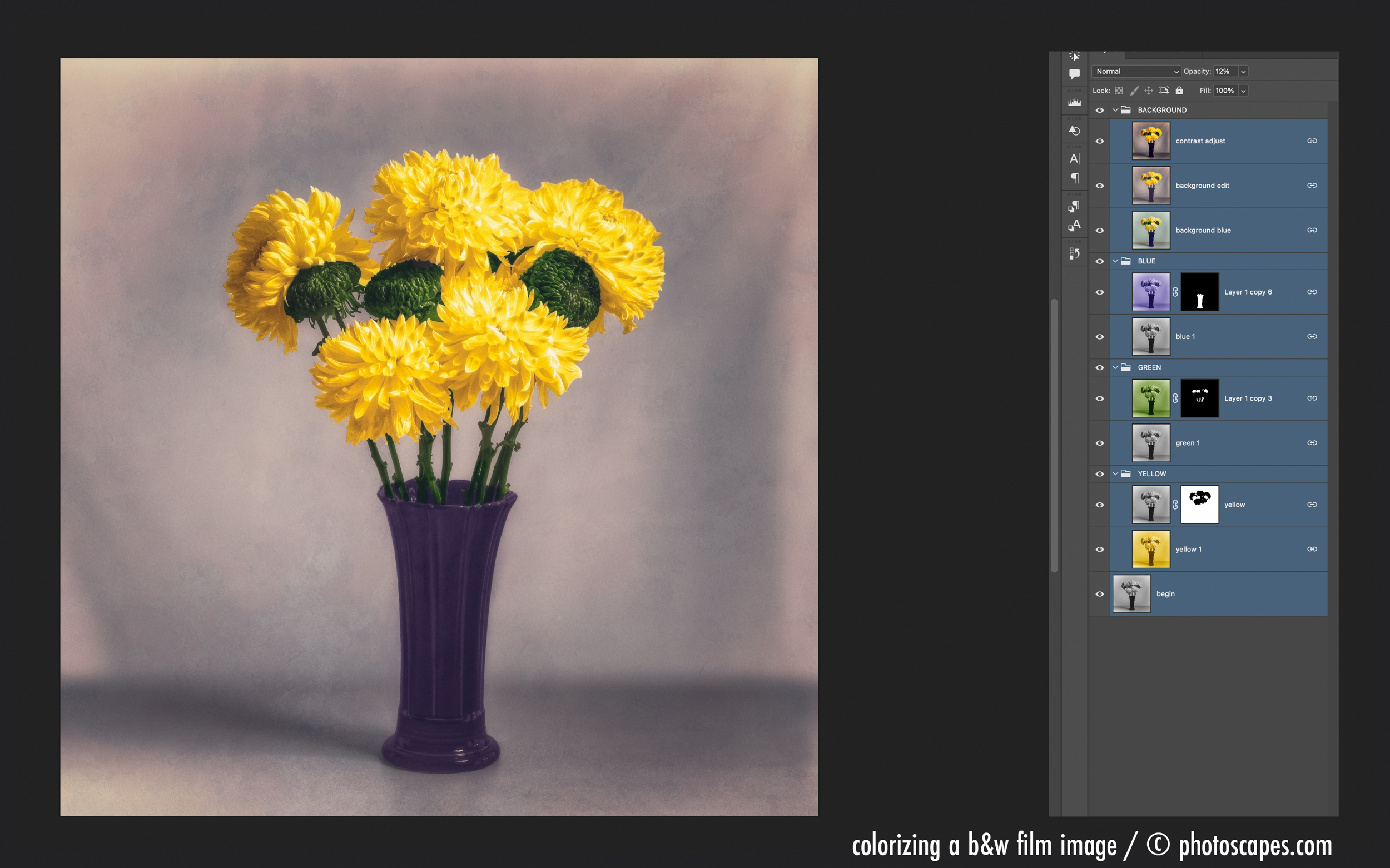The height and width of the screenshot is (868, 1390).
Task: Collapse the BACKGROUND layer group
Action: (1115, 109)
